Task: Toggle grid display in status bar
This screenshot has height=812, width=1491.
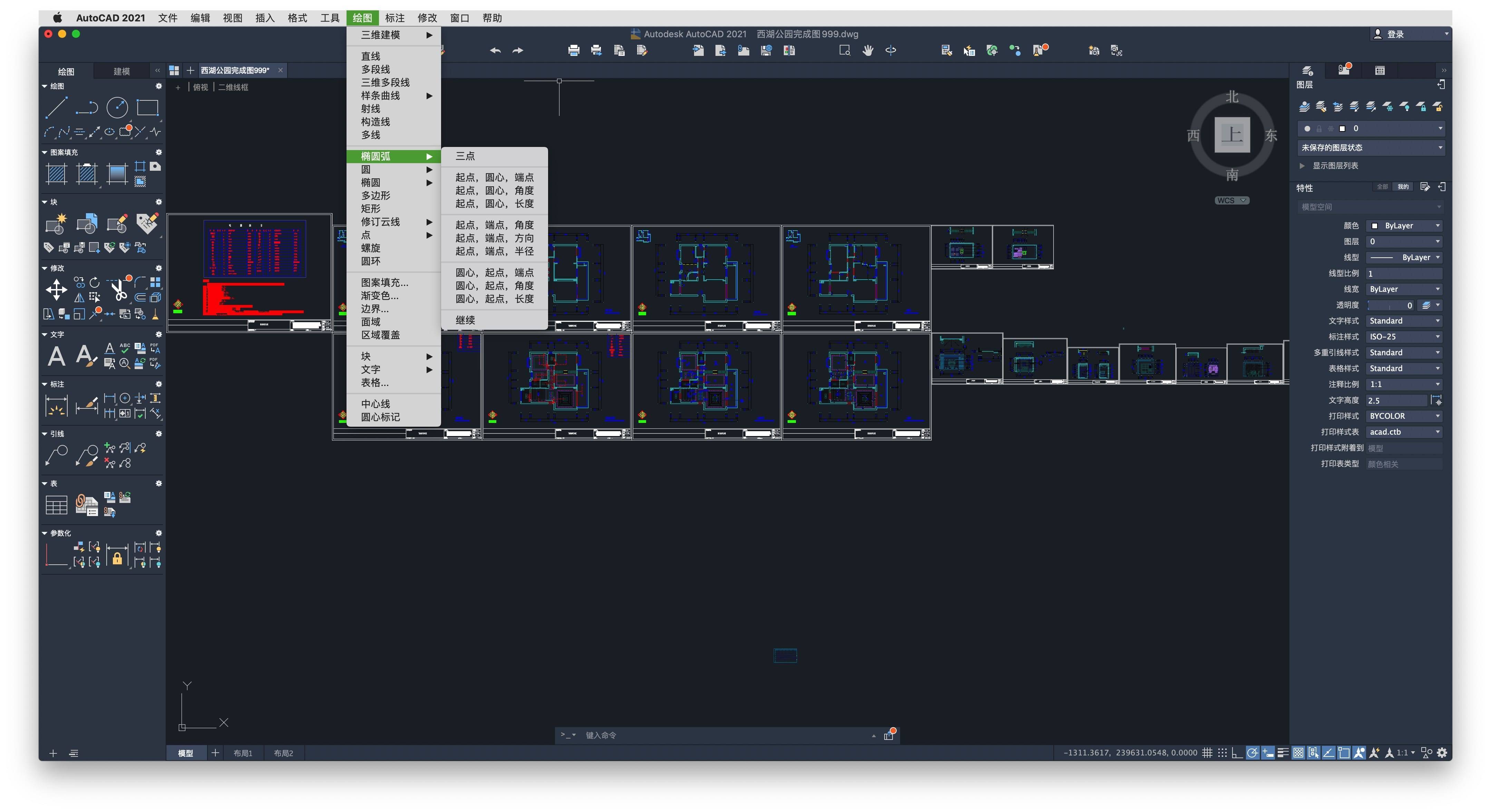Action: [x=1207, y=752]
